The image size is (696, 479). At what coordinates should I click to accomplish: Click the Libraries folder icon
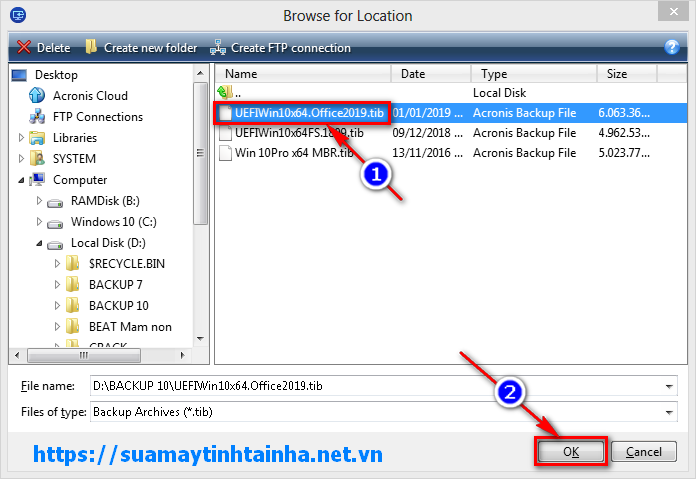pos(37,138)
